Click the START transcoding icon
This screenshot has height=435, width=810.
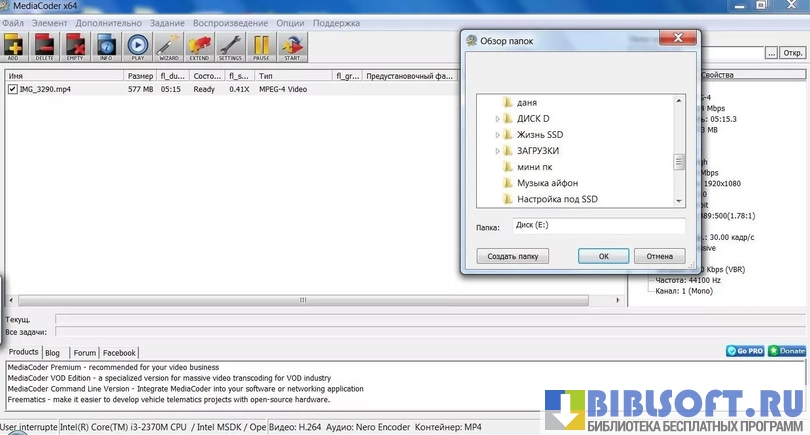[293, 46]
